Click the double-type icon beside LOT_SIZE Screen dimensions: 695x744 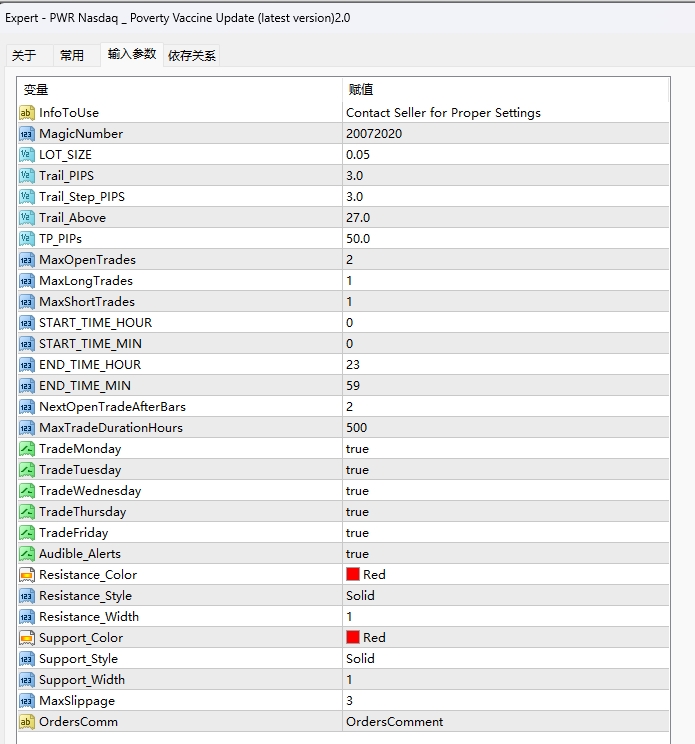tap(27, 155)
